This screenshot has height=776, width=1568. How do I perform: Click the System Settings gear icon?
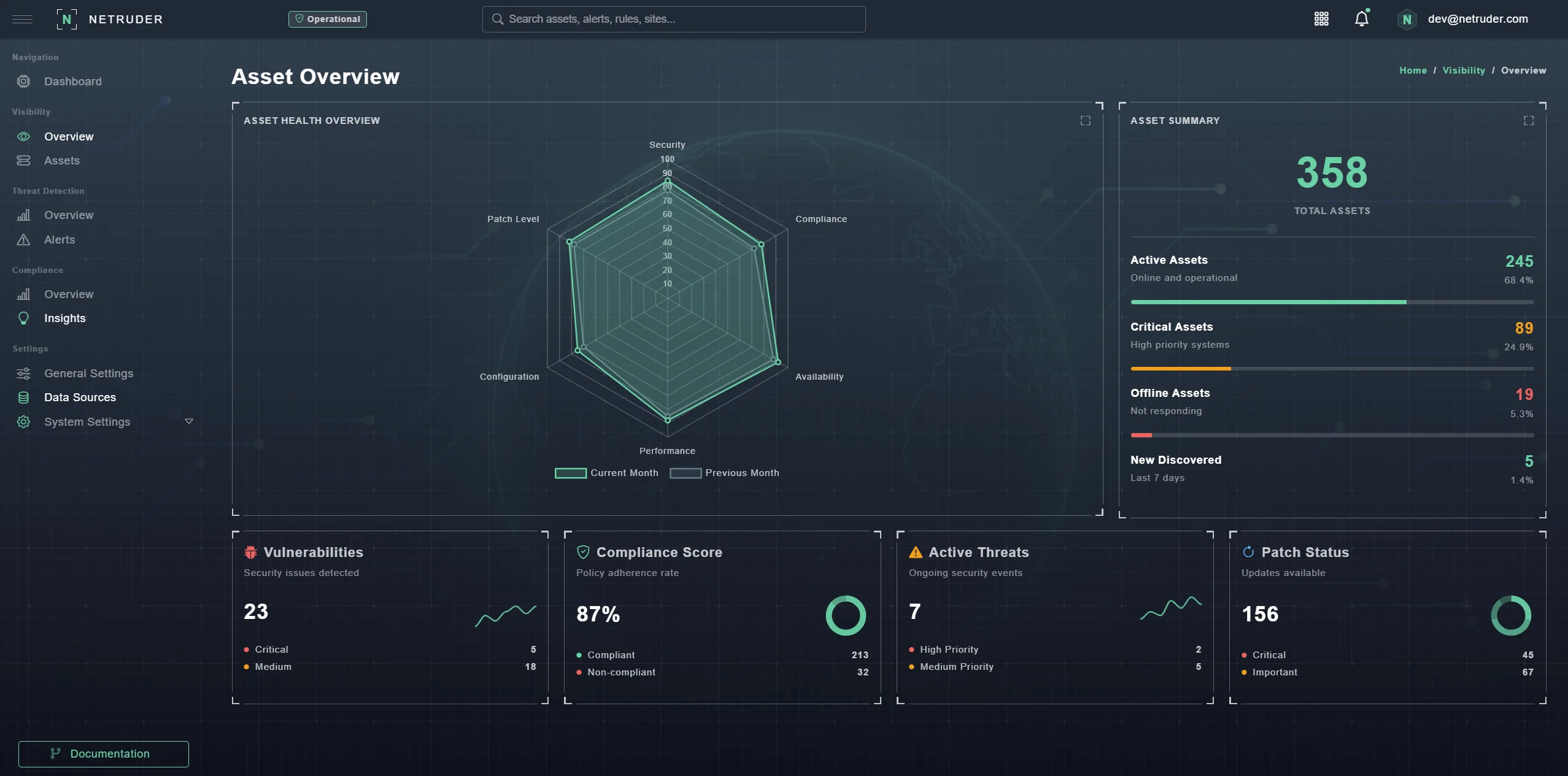point(23,422)
